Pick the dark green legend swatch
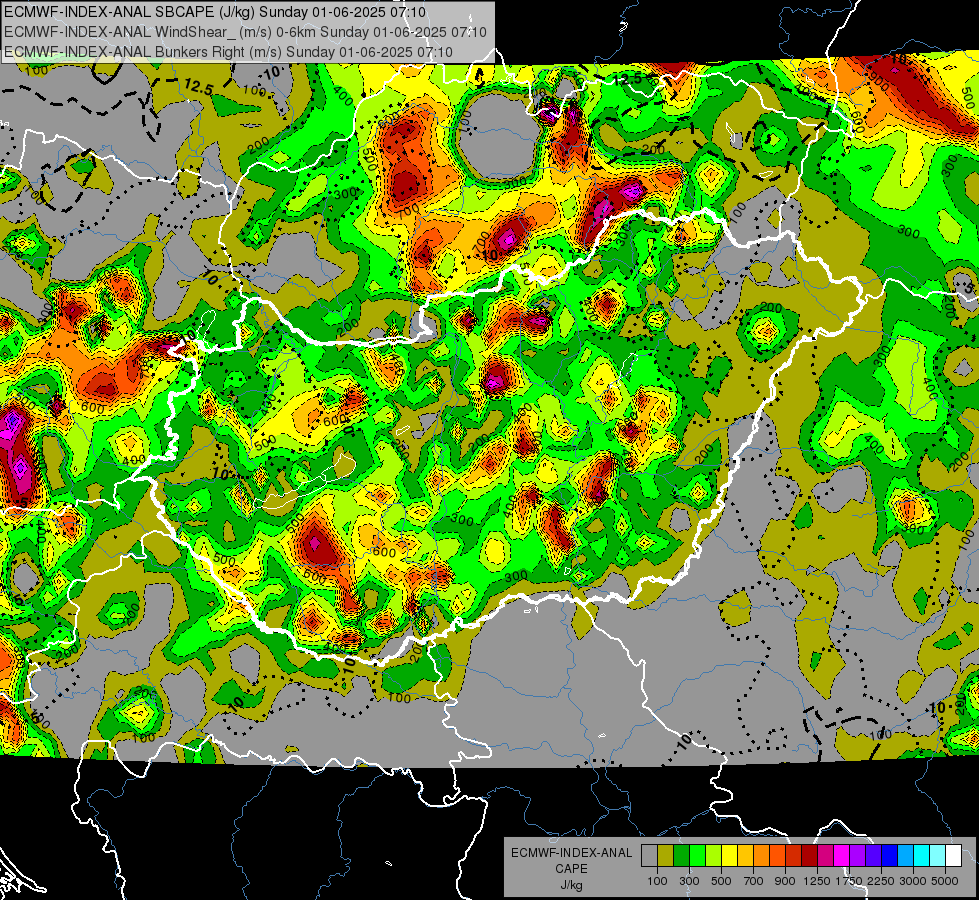Screen dimensions: 979x900 click(x=681, y=856)
